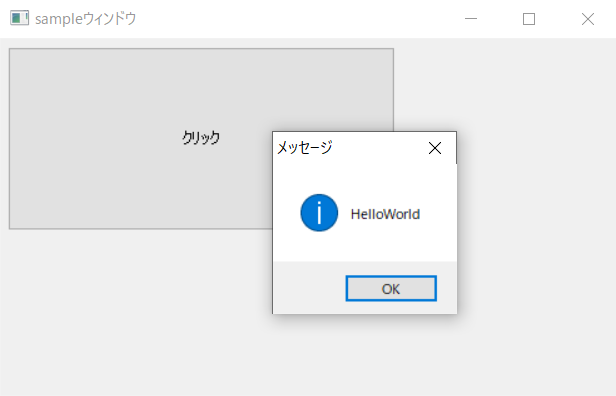This screenshot has height=396, width=616.
Task: Click the メッセージ dialog title text
Action: click(304, 148)
